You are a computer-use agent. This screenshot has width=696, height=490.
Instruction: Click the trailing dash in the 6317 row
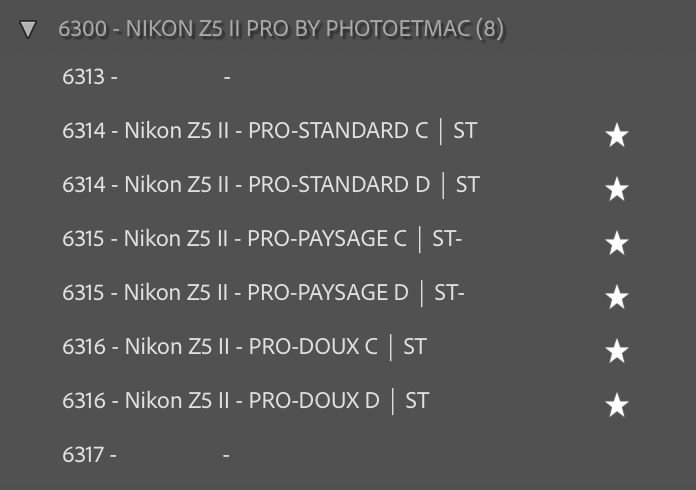227,455
